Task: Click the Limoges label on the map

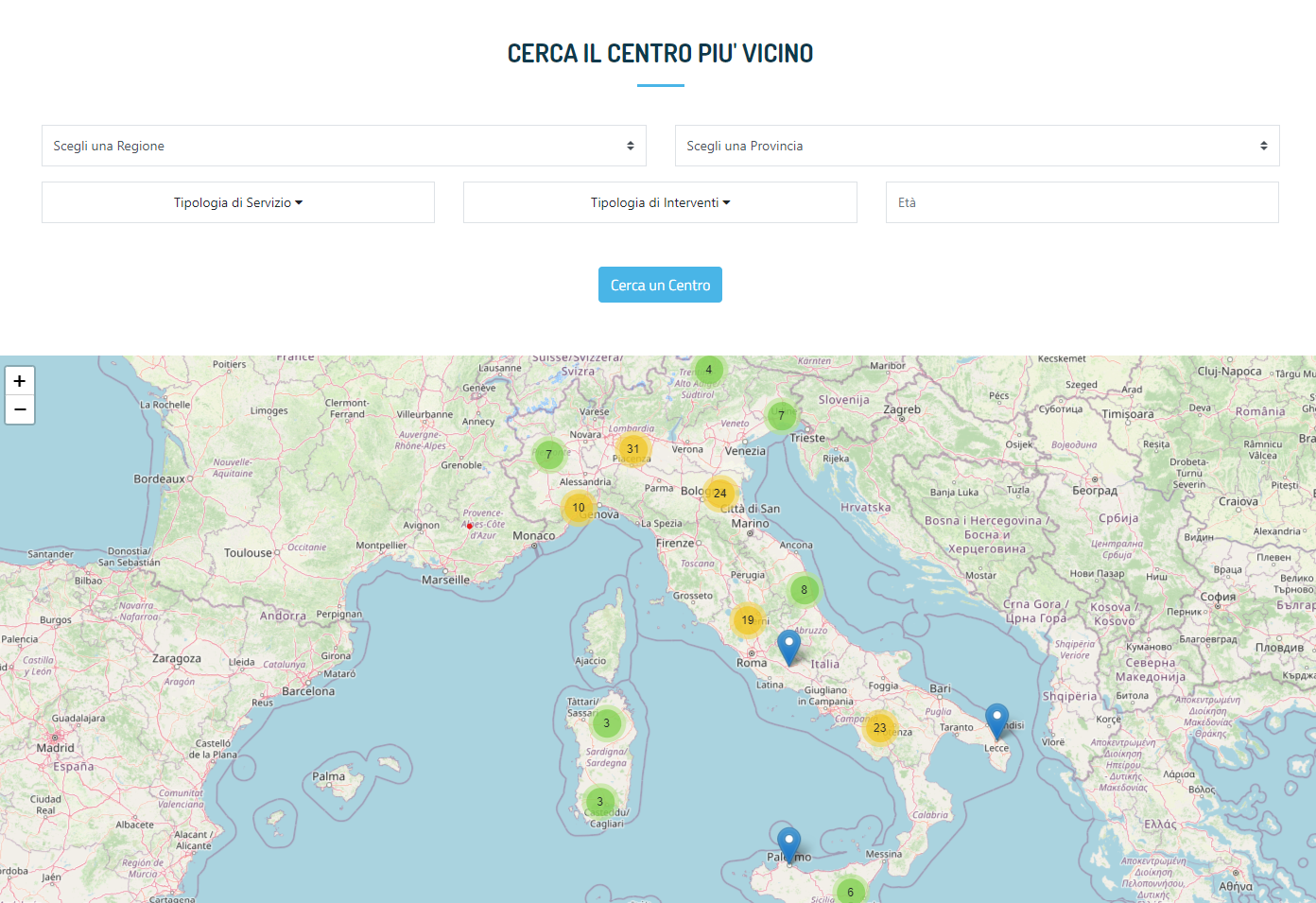Action: 269,411
